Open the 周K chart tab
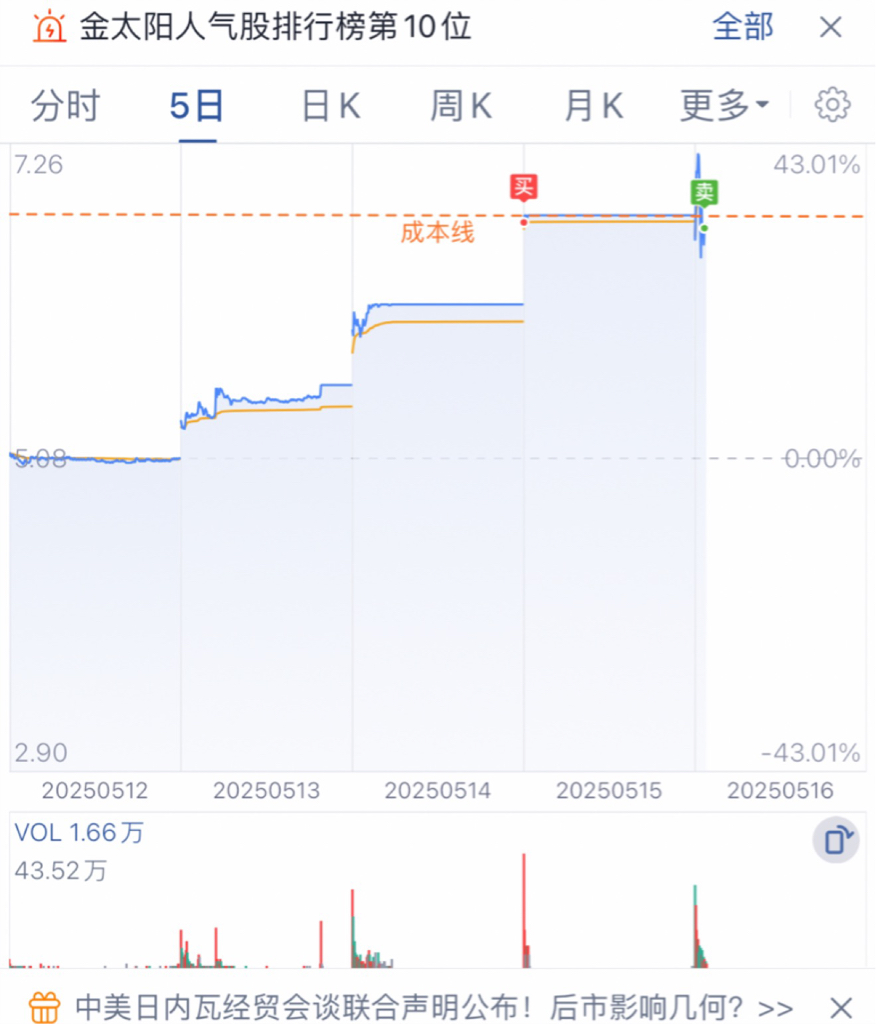This screenshot has width=876, height=1024. (x=461, y=105)
